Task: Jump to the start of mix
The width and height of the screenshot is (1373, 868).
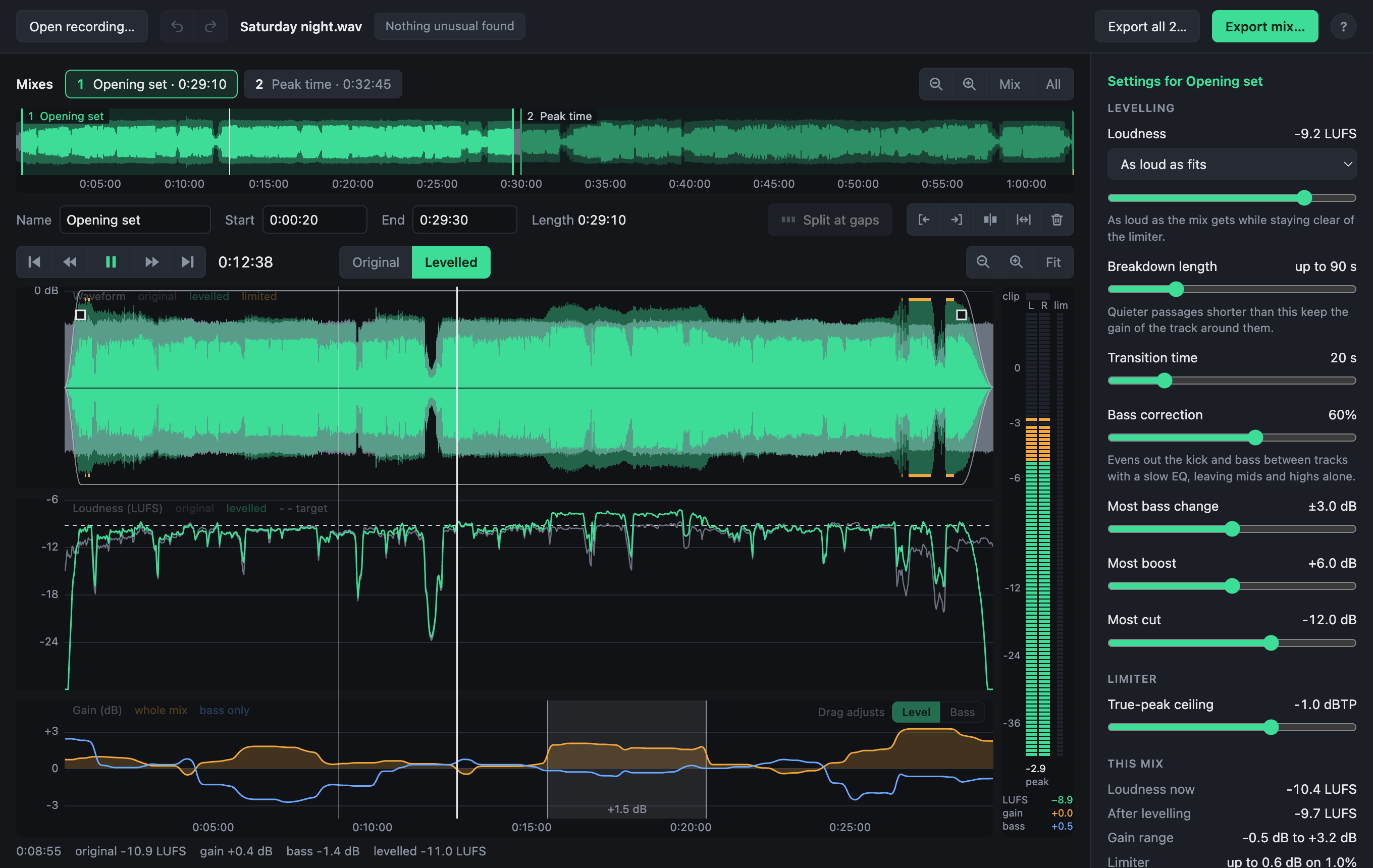Action: pos(34,262)
